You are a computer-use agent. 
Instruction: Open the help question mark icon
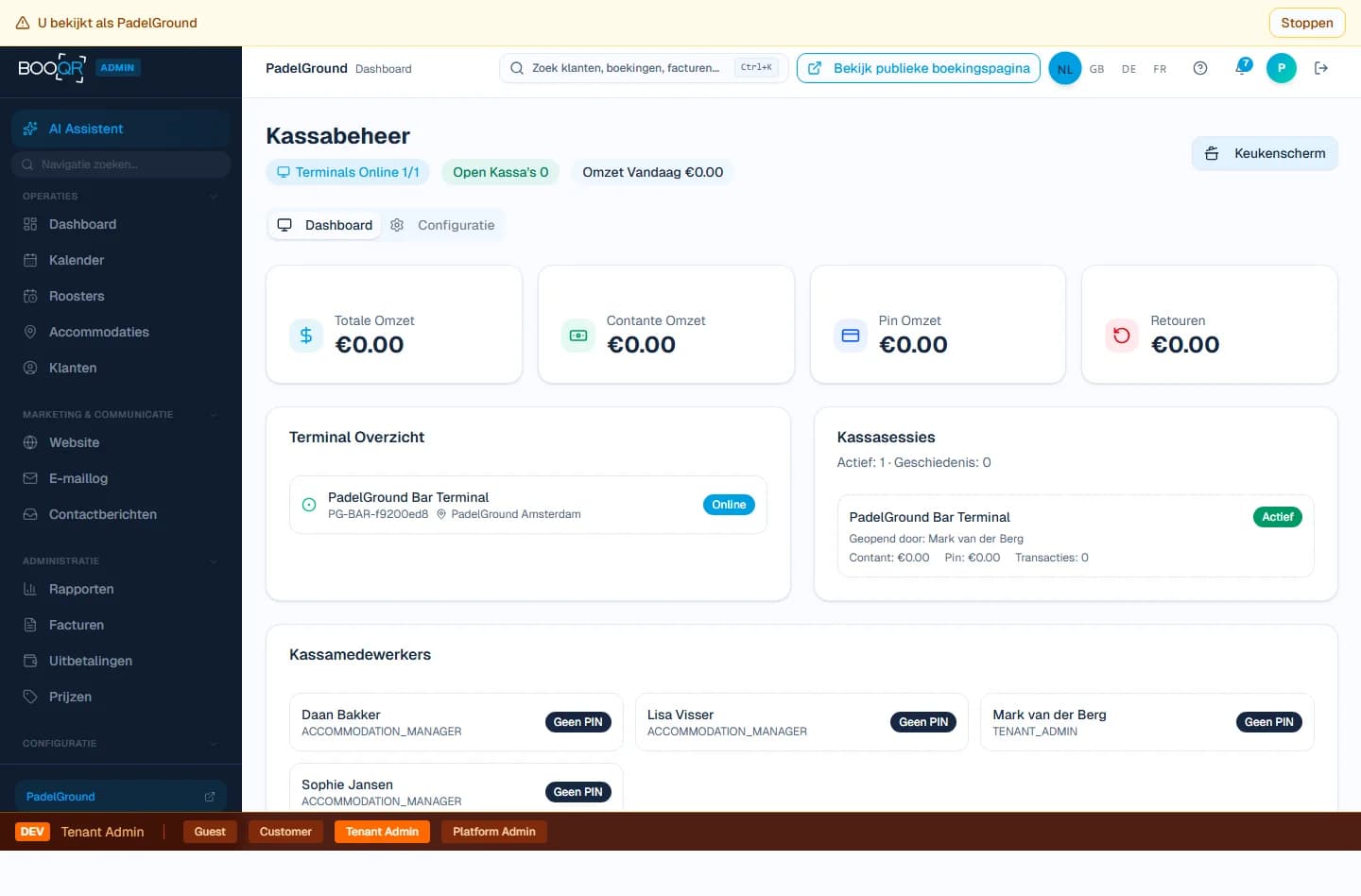(1200, 68)
